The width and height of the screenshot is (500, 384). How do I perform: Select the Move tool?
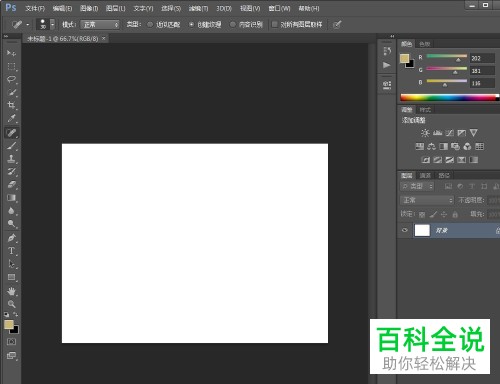pos(11,53)
